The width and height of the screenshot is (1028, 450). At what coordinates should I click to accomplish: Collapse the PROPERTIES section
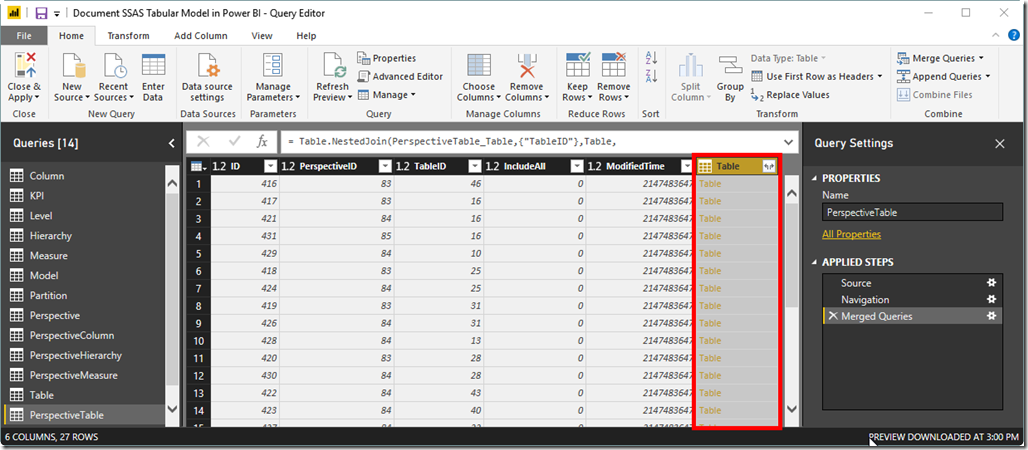click(x=815, y=178)
